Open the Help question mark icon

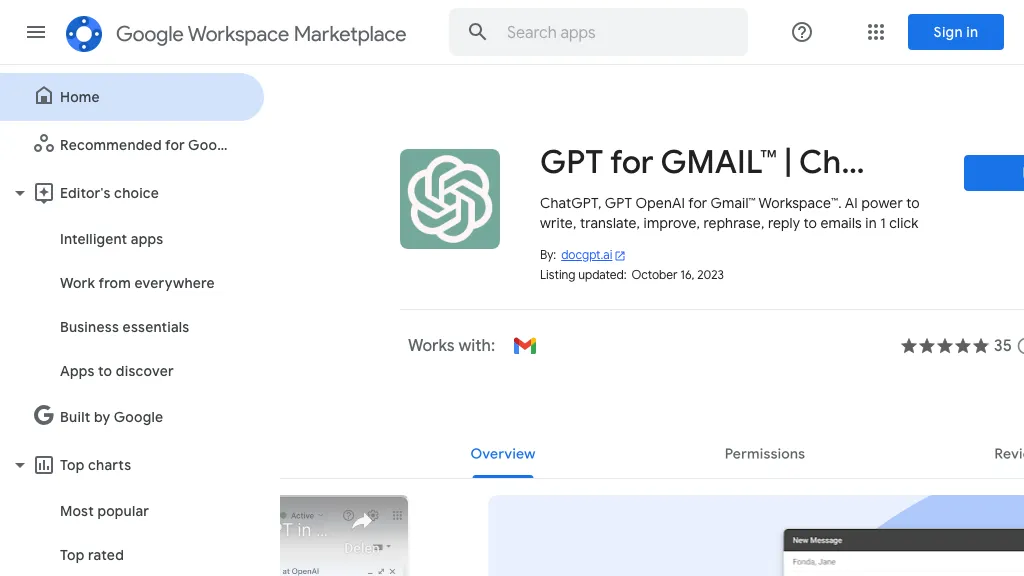pyautogui.click(x=801, y=32)
